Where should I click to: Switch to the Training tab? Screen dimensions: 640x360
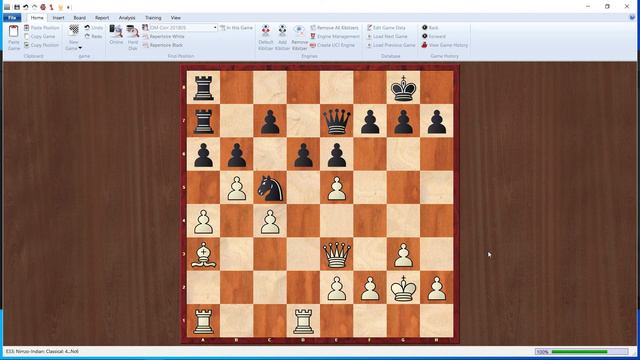153,18
